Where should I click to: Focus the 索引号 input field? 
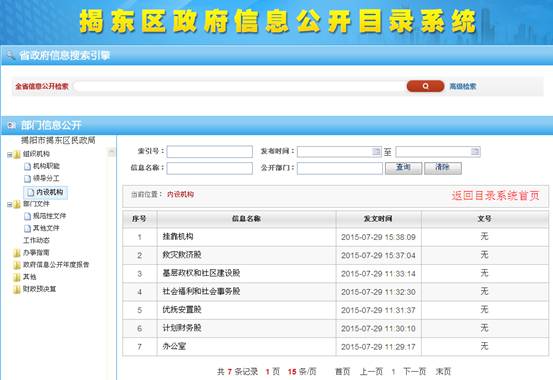(x=209, y=152)
